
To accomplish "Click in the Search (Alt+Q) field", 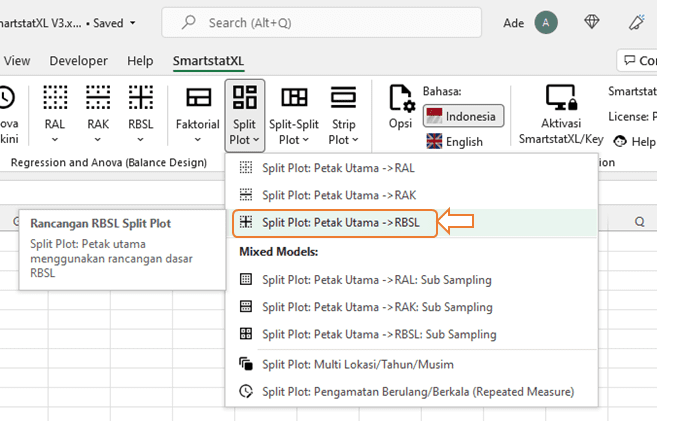I will coord(321,22).
